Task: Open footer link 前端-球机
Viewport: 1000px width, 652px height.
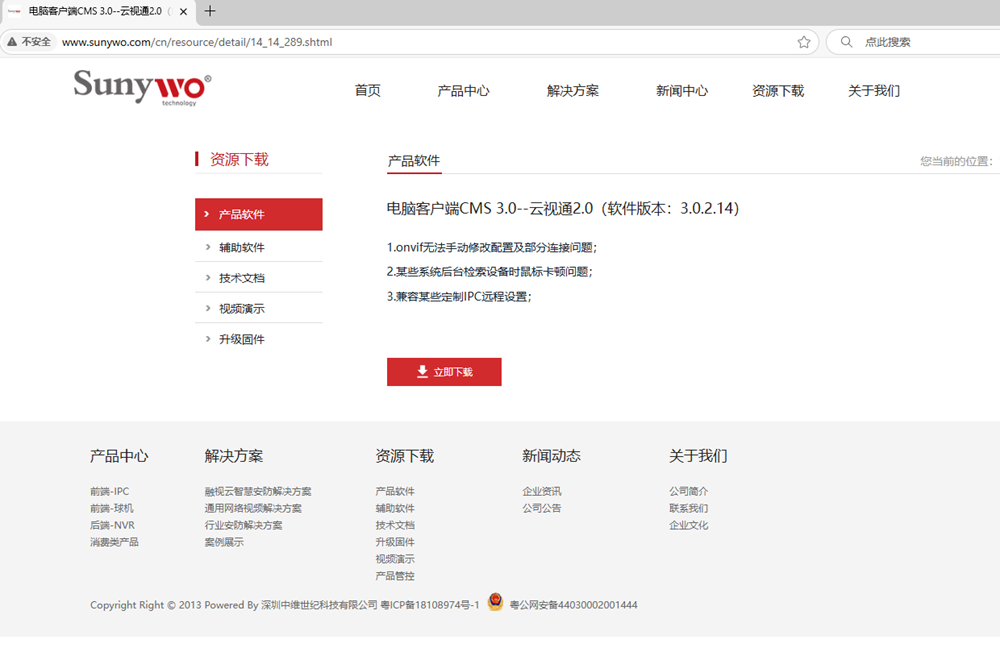Action: coord(112,508)
